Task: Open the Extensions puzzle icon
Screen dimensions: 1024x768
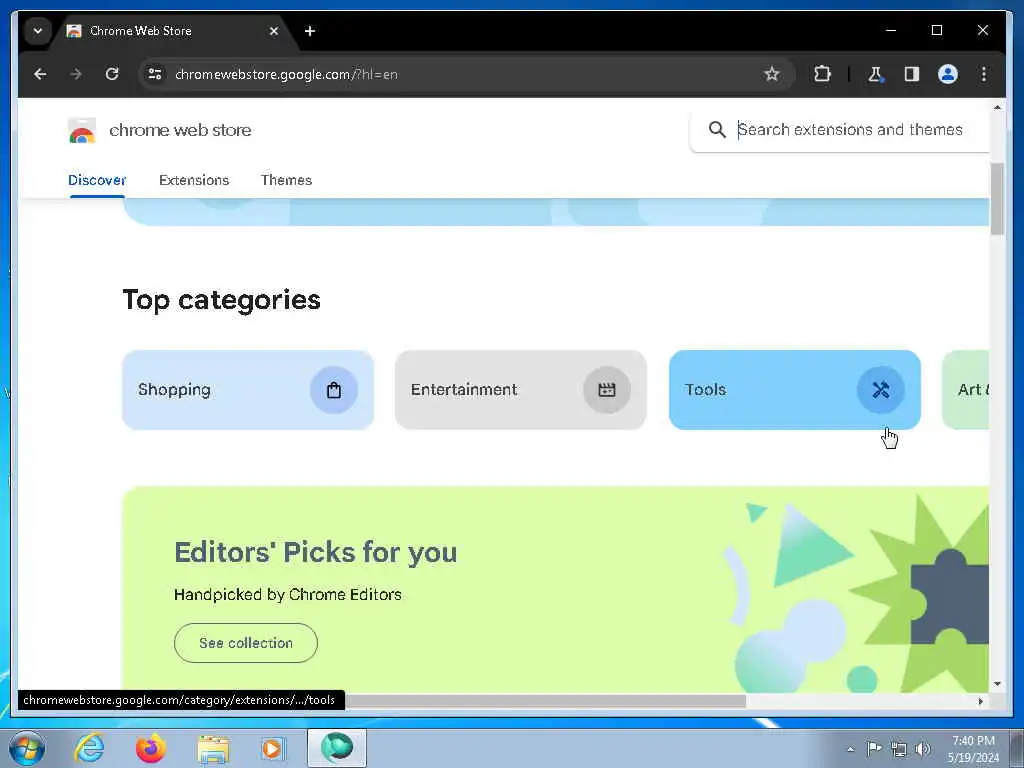Action: tap(822, 74)
